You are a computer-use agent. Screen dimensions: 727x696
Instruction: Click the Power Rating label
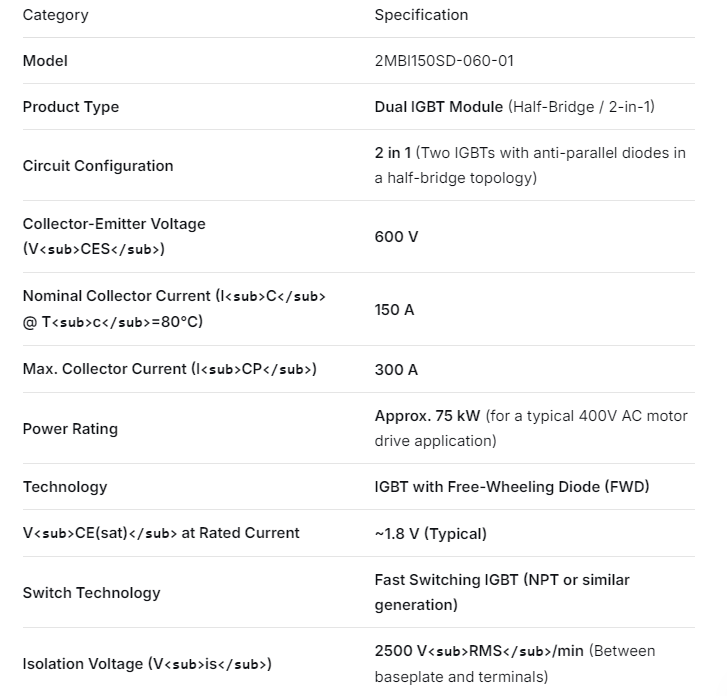[x=70, y=429]
